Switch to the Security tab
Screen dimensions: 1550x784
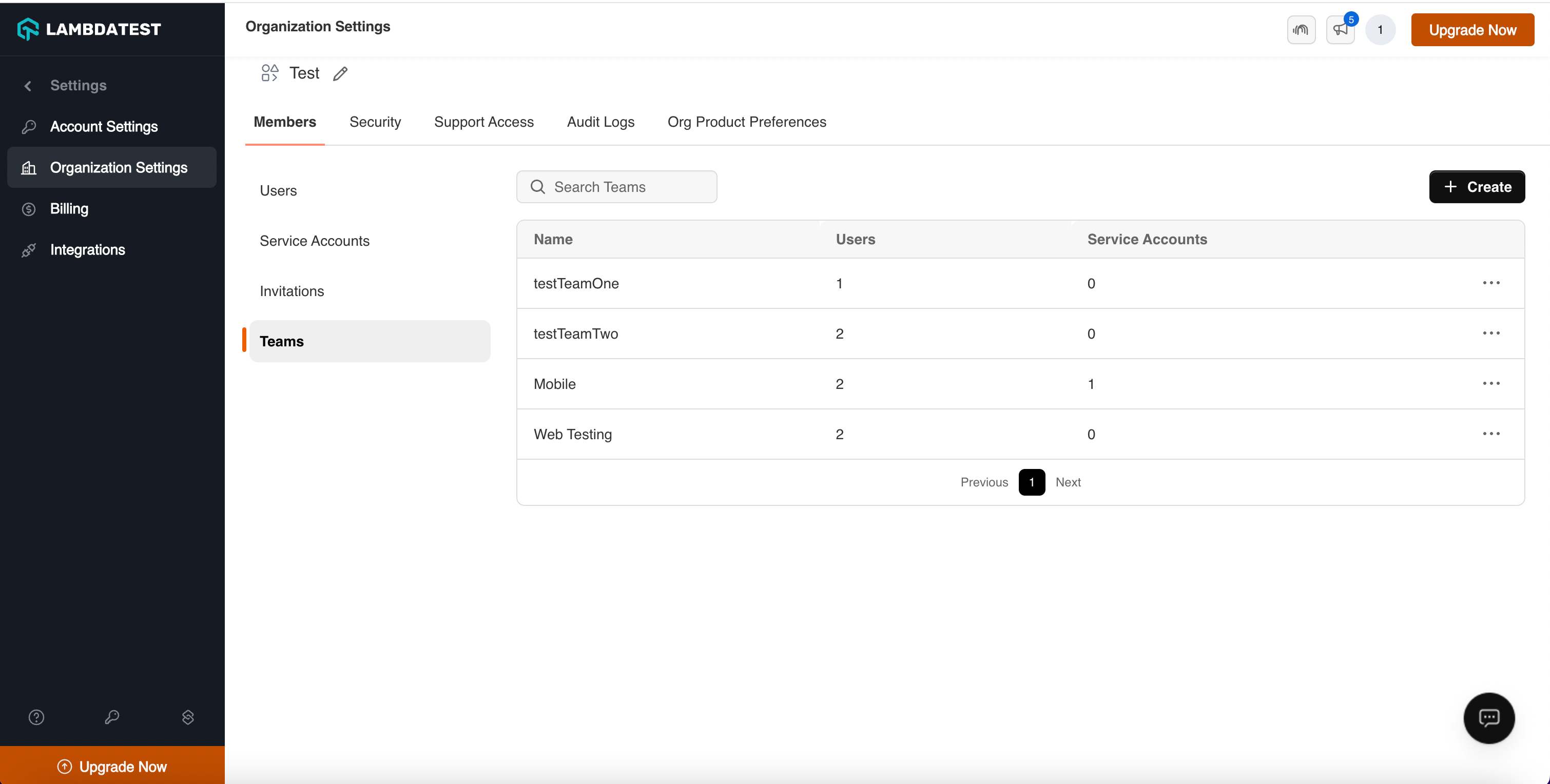tap(375, 122)
